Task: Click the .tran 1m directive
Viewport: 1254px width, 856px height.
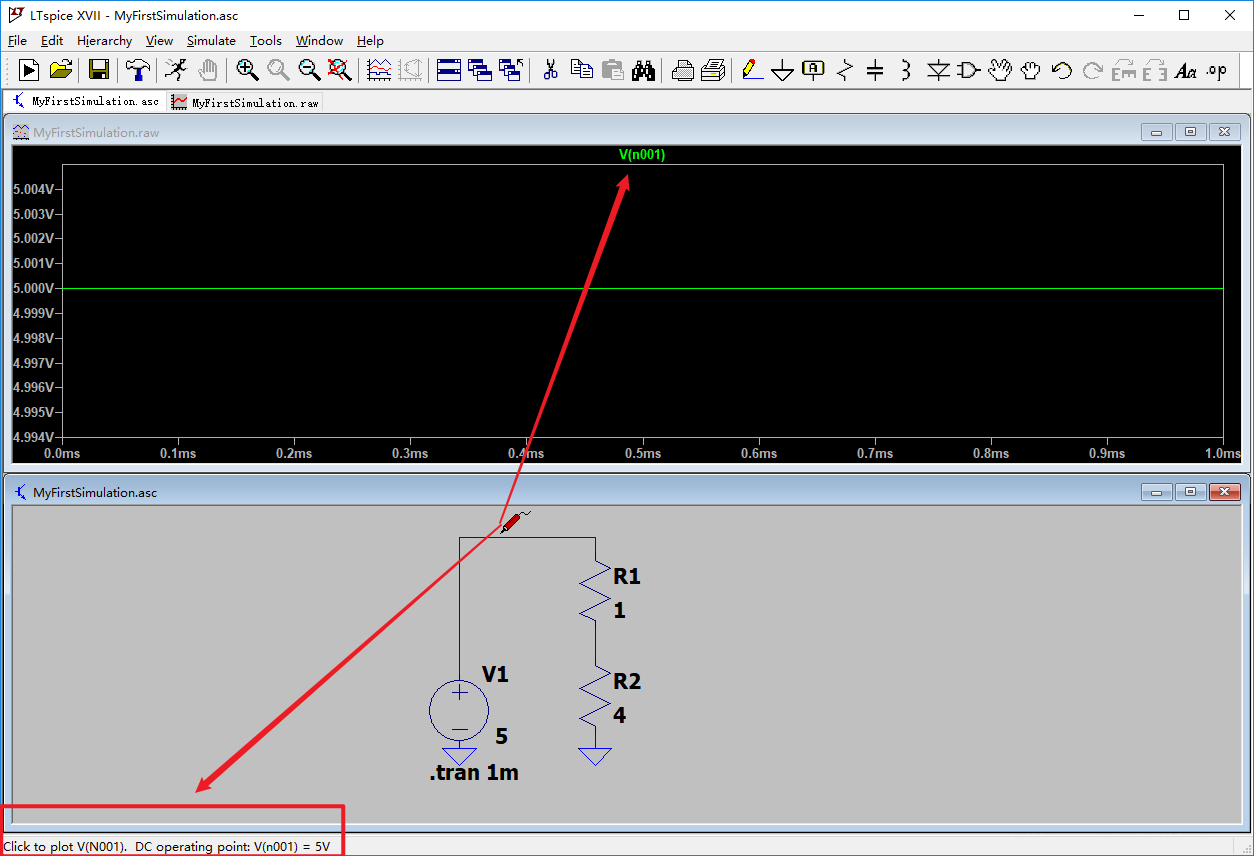Action: coord(474,772)
